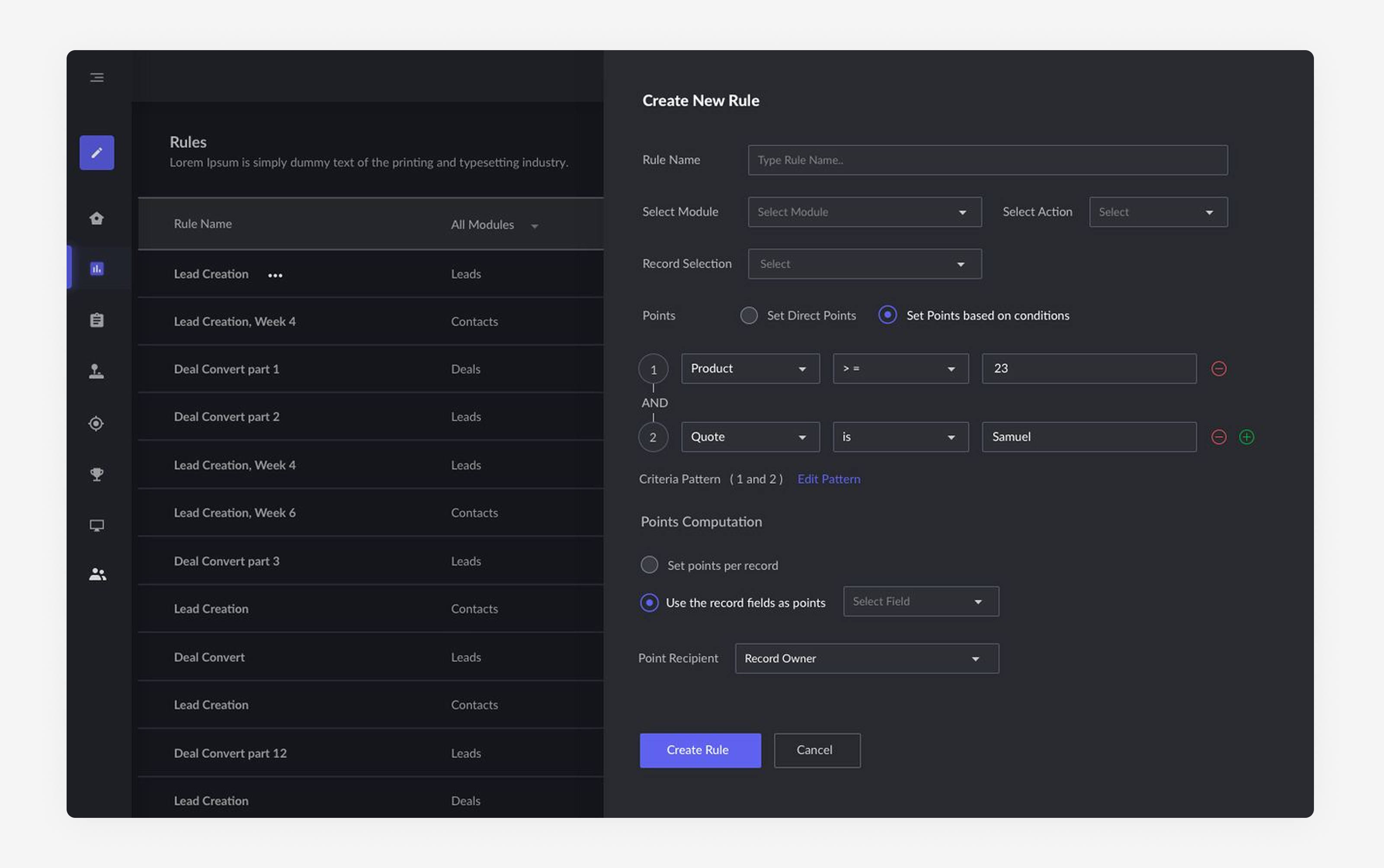Image resolution: width=1384 pixels, height=868 pixels.
Task: Click the Rule Name input field
Action: (x=987, y=160)
